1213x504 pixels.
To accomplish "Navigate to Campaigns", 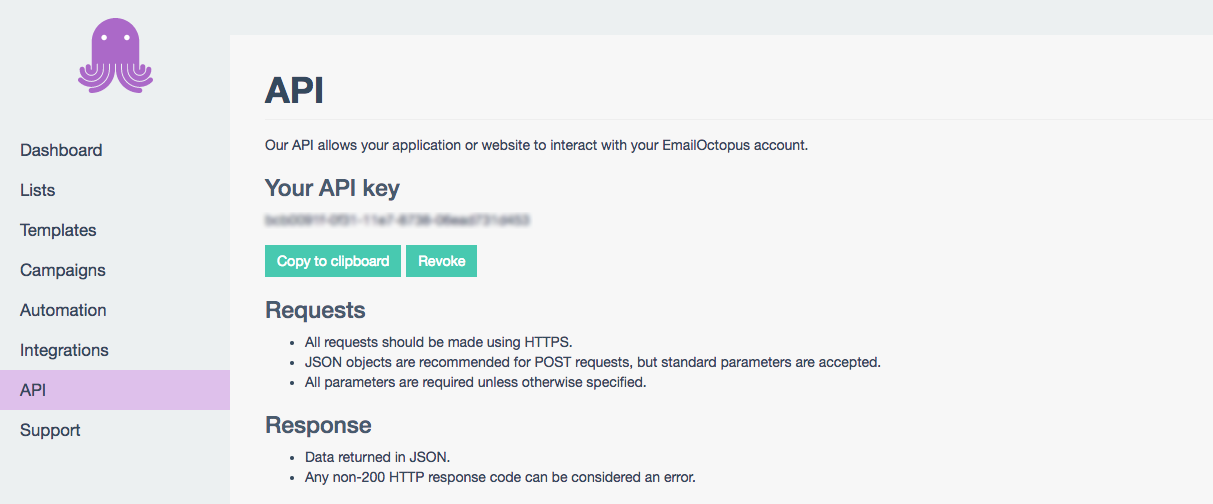I will 63,270.
